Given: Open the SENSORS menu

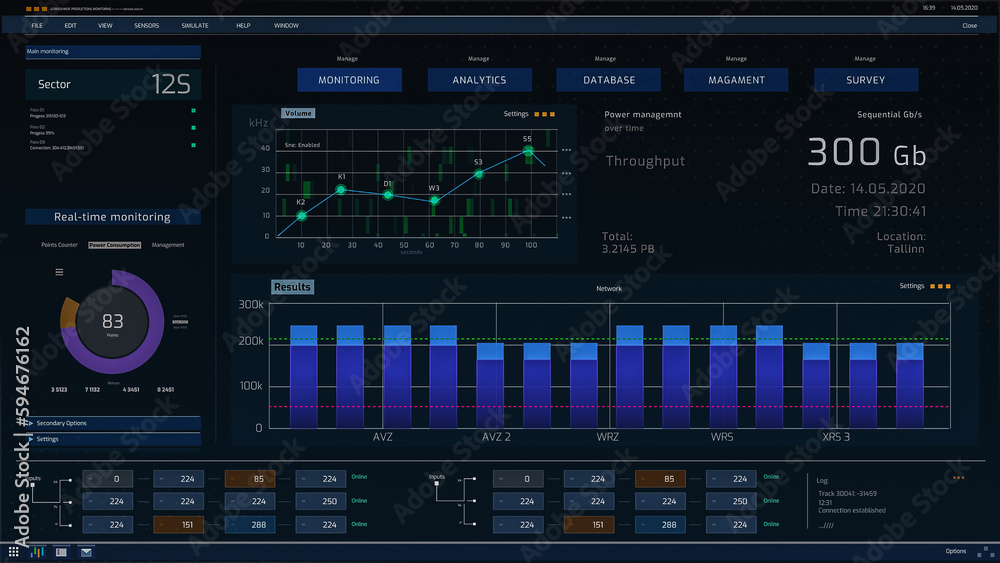Looking at the screenshot, I should (x=147, y=26).
